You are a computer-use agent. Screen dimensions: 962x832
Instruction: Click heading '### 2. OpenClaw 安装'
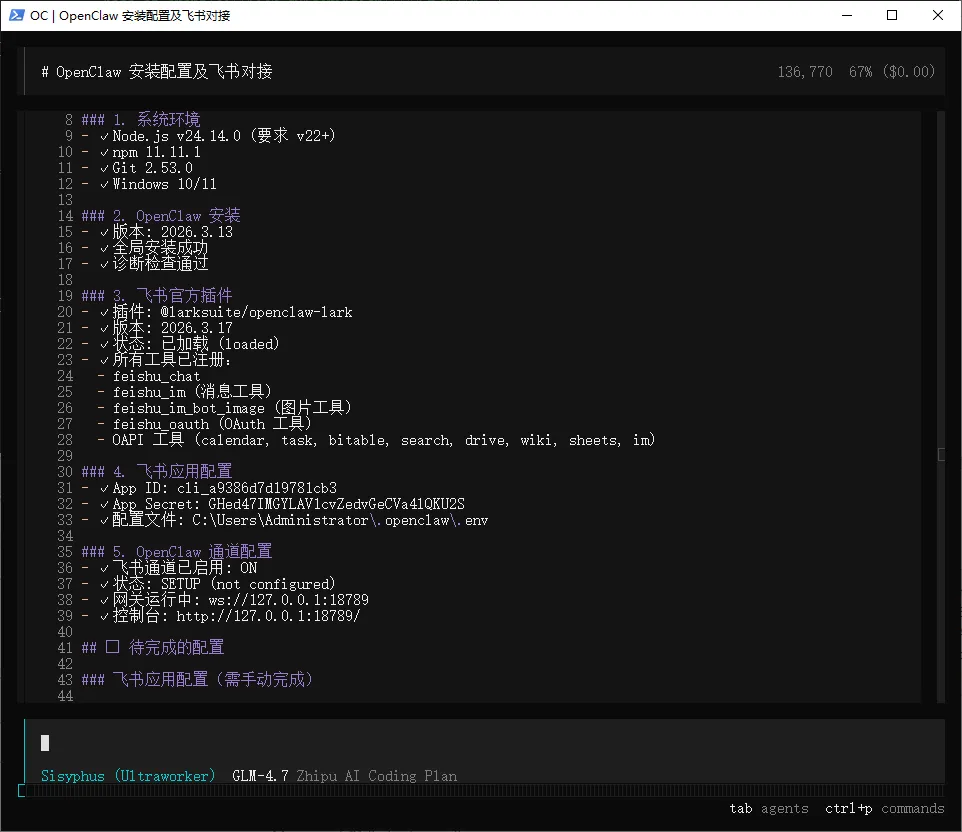(x=161, y=215)
